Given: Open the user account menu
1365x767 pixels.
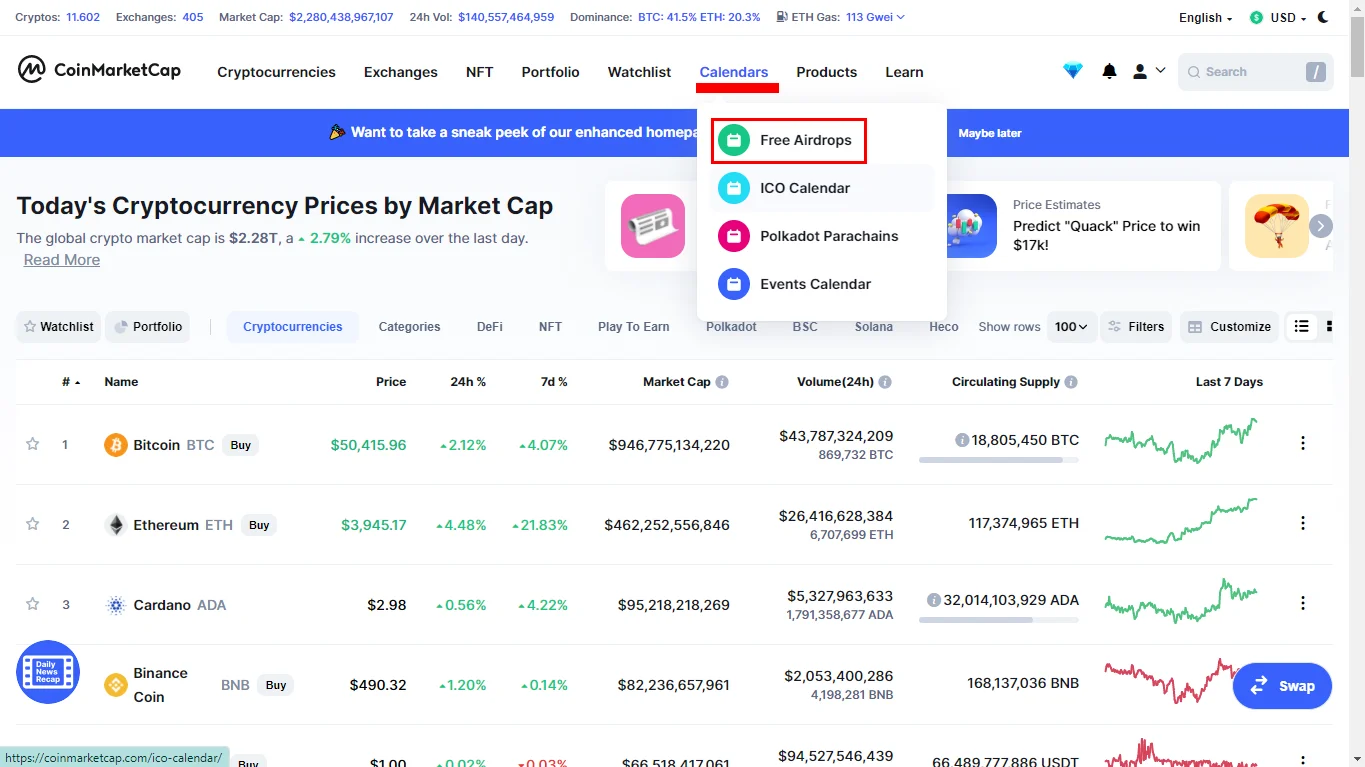Looking at the screenshot, I should coord(1149,71).
